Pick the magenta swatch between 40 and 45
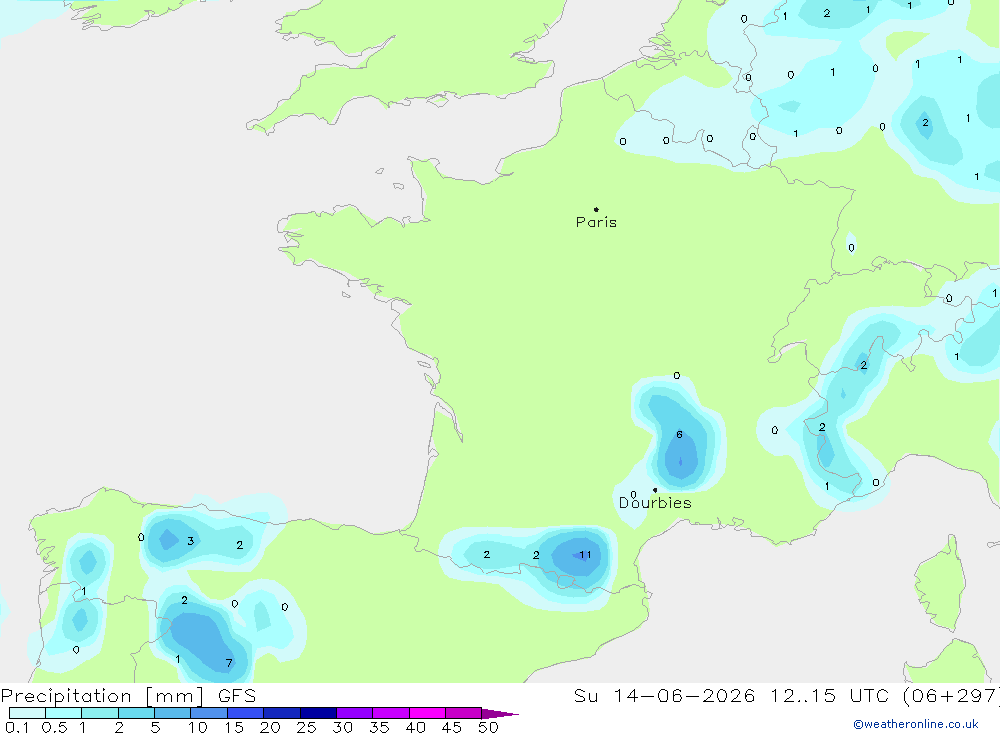This screenshot has width=1000, height=733. [x=427, y=713]
